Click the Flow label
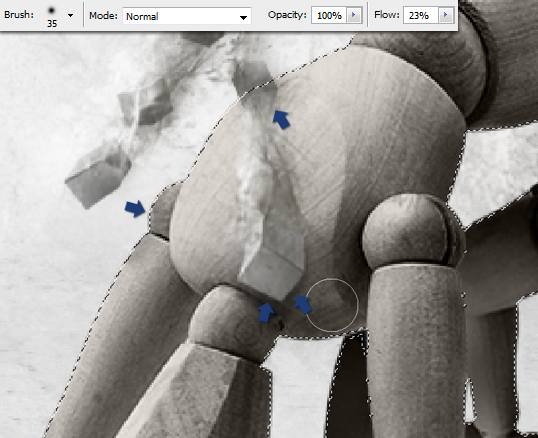Screen dimensions: 538x438 [x=387, y=15]
